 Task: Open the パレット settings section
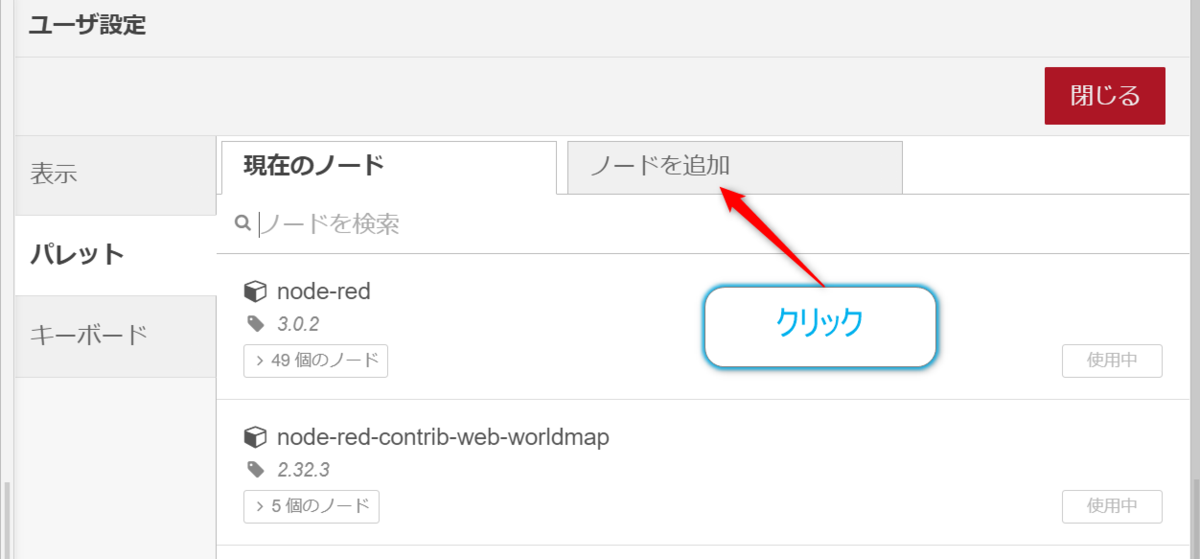click(115, 254)
